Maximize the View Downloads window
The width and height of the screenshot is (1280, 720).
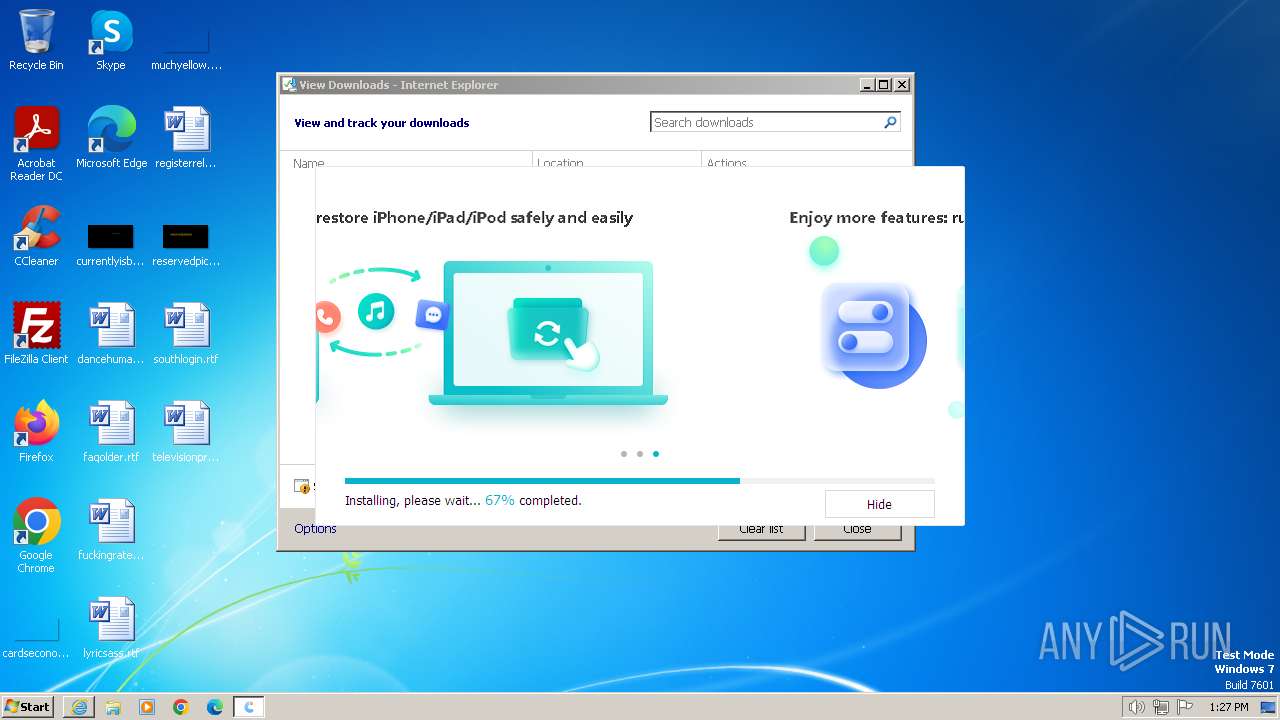(x=883, y=85)
